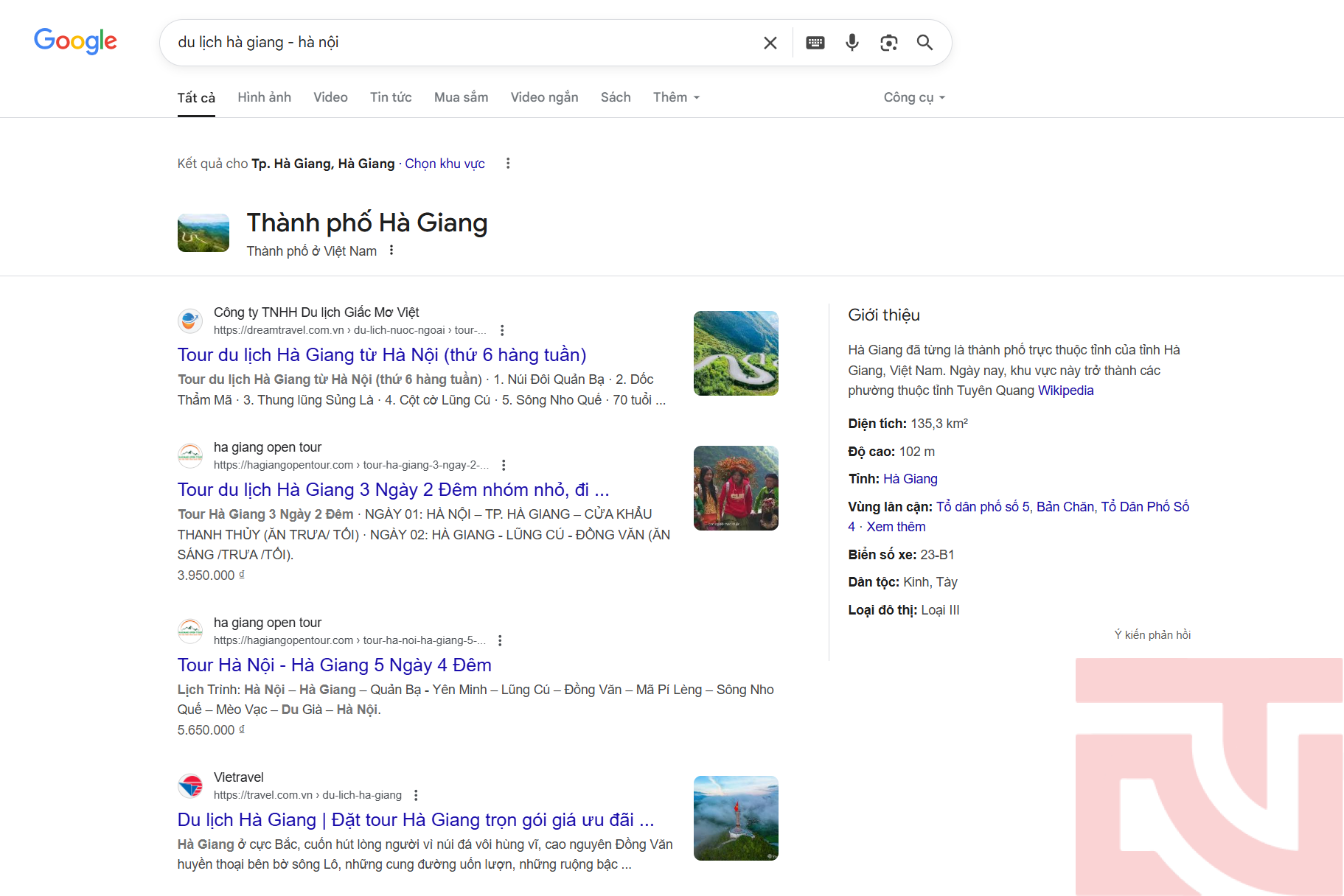The height and width of the screenshot is (896, 1344).
Task: Open three-dot menu for Vietravel result
Action: tap(416, 795)
